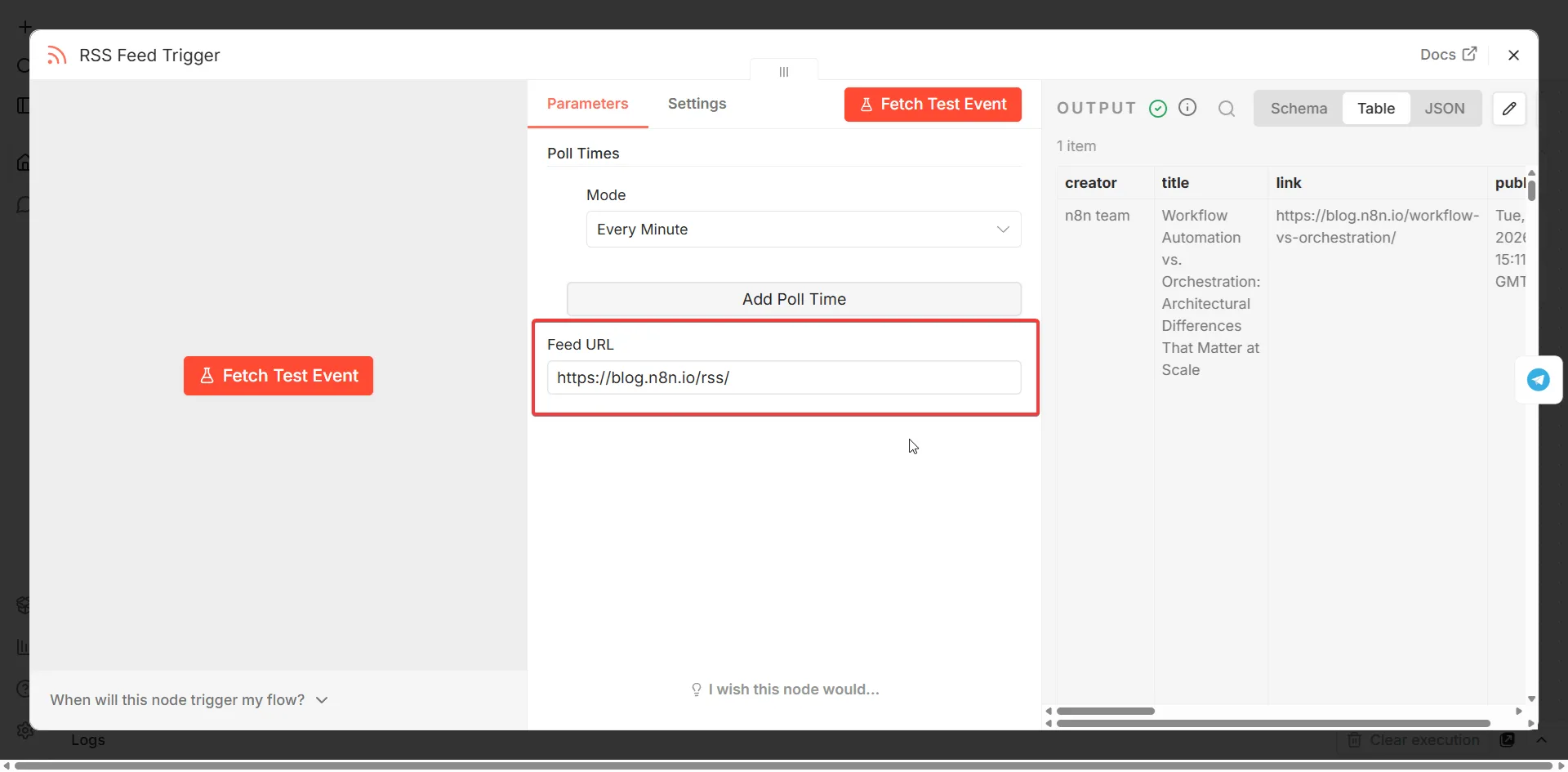The image size is (1568, 772).
Task: Click the page-bottom horizontal scrollbar
Action: 784,765
